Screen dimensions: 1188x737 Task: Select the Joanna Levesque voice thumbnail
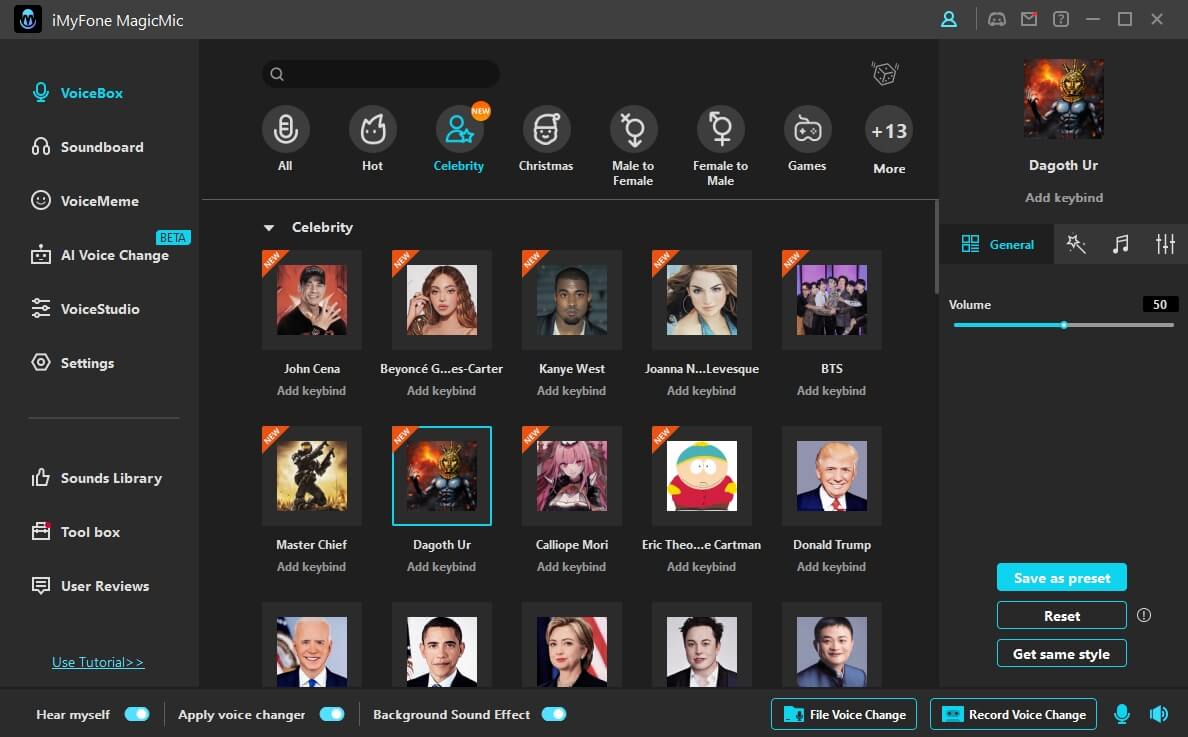pyautogui.click(x=702, y=299)
